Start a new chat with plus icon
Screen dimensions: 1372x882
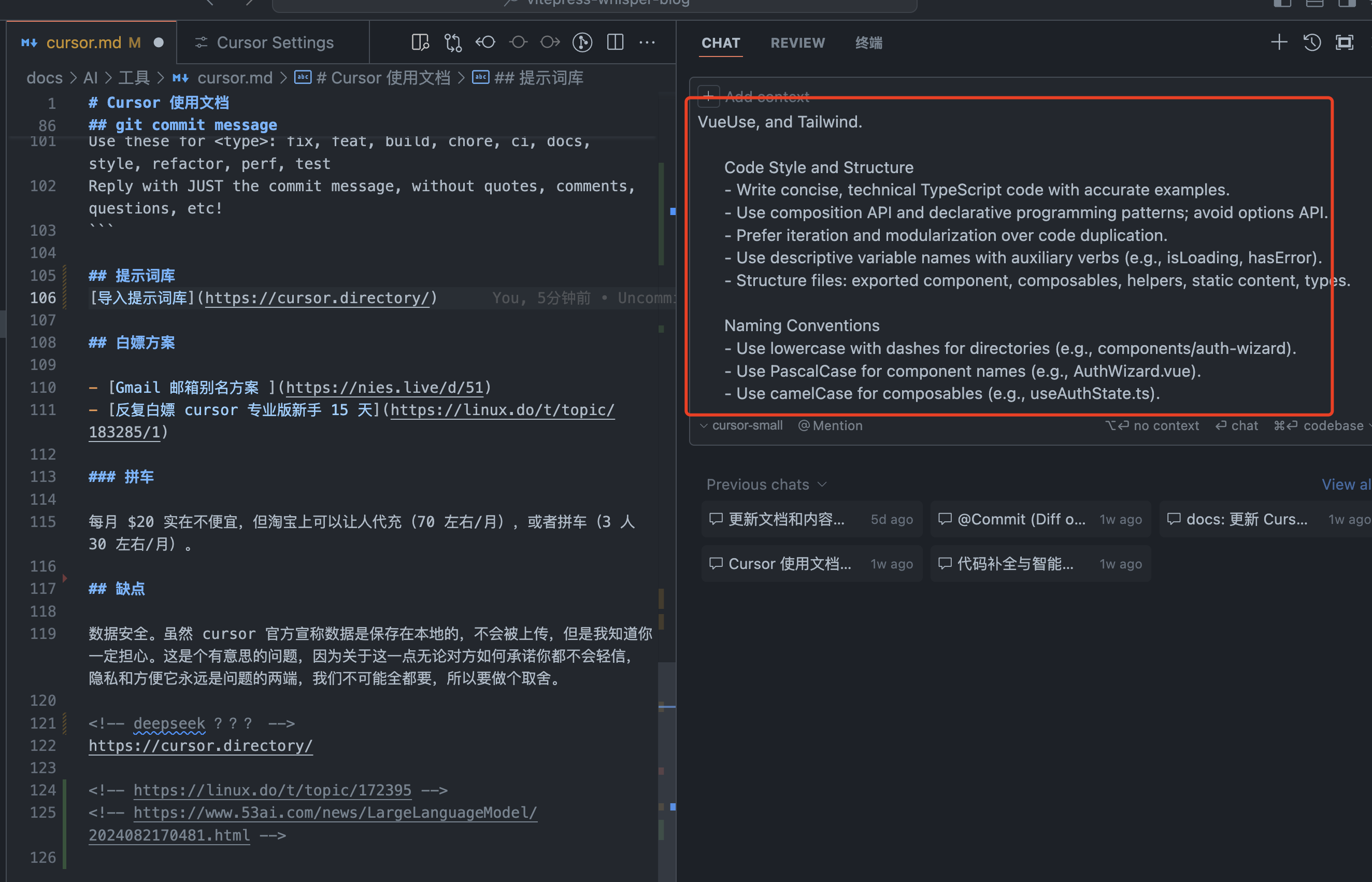tap(1279, 42)
